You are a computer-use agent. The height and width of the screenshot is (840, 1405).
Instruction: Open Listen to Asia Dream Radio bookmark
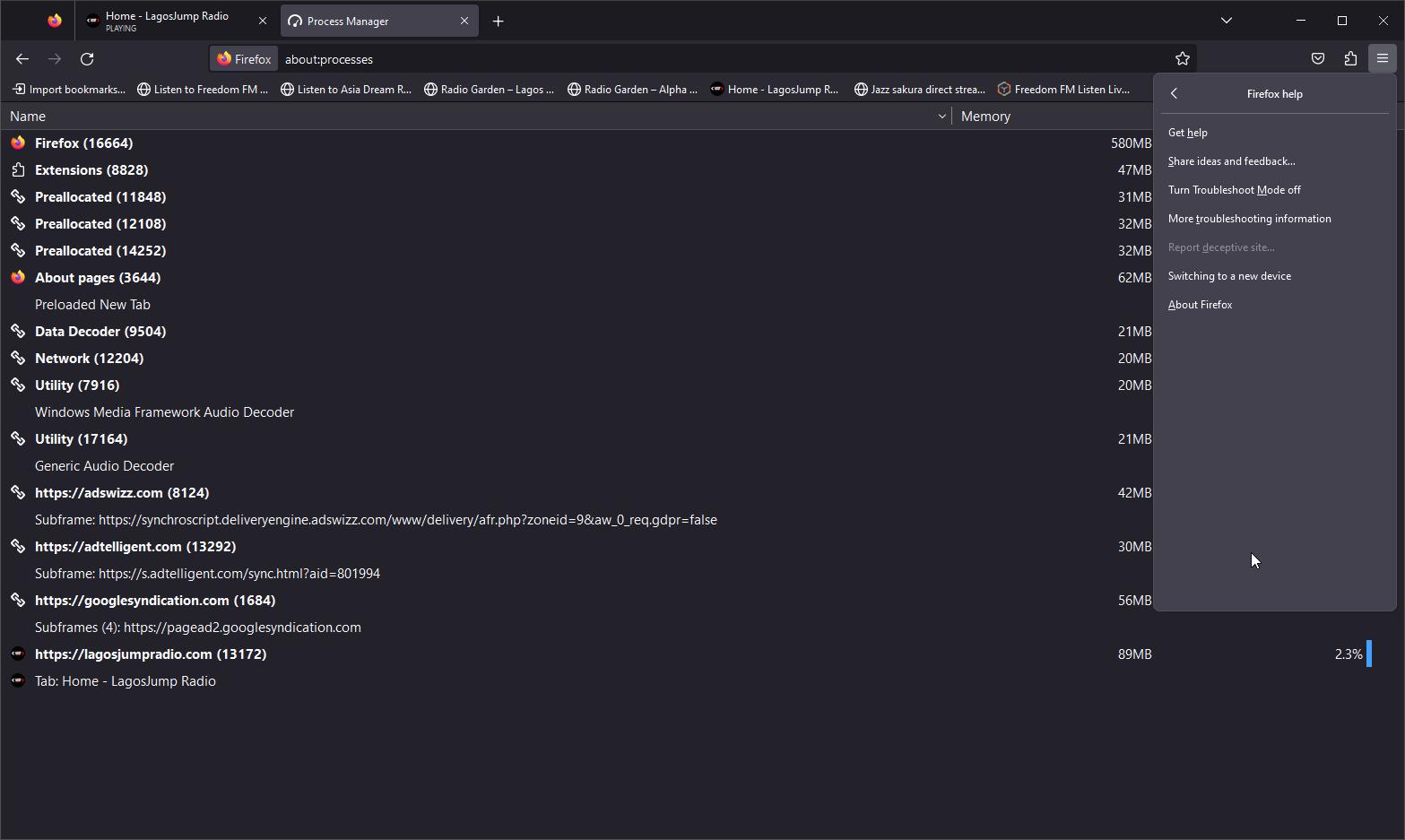tap(346, 90)
